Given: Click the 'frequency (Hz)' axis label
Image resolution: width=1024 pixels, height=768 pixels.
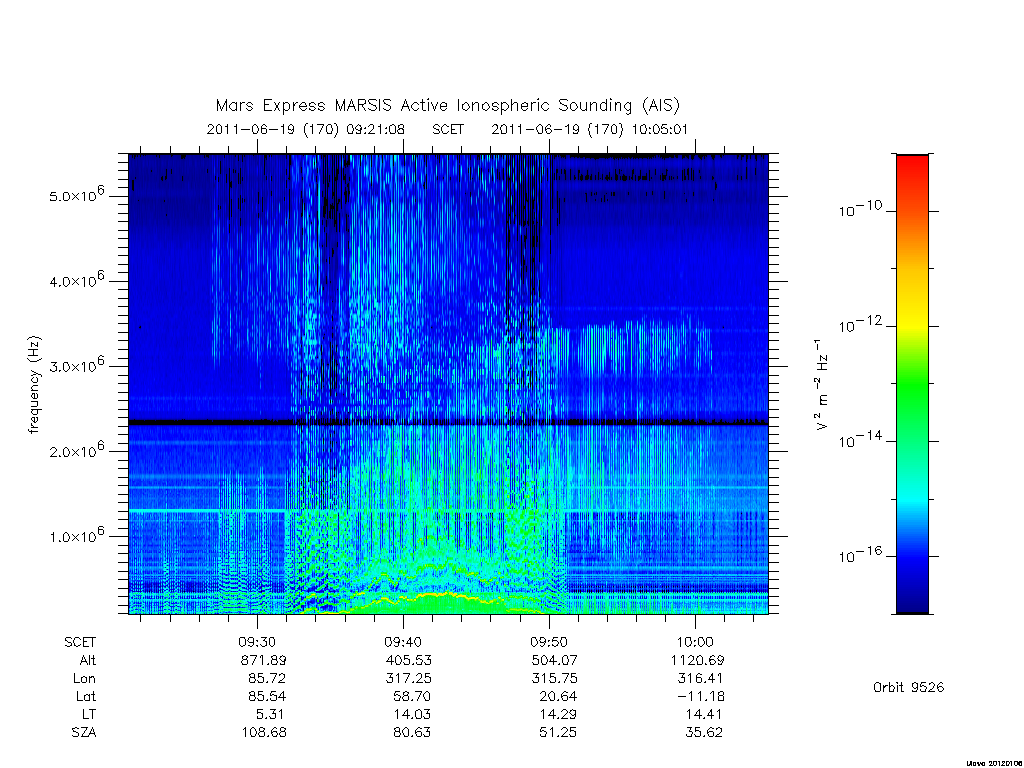Looking at the screenshot, I should pos(34,384).
